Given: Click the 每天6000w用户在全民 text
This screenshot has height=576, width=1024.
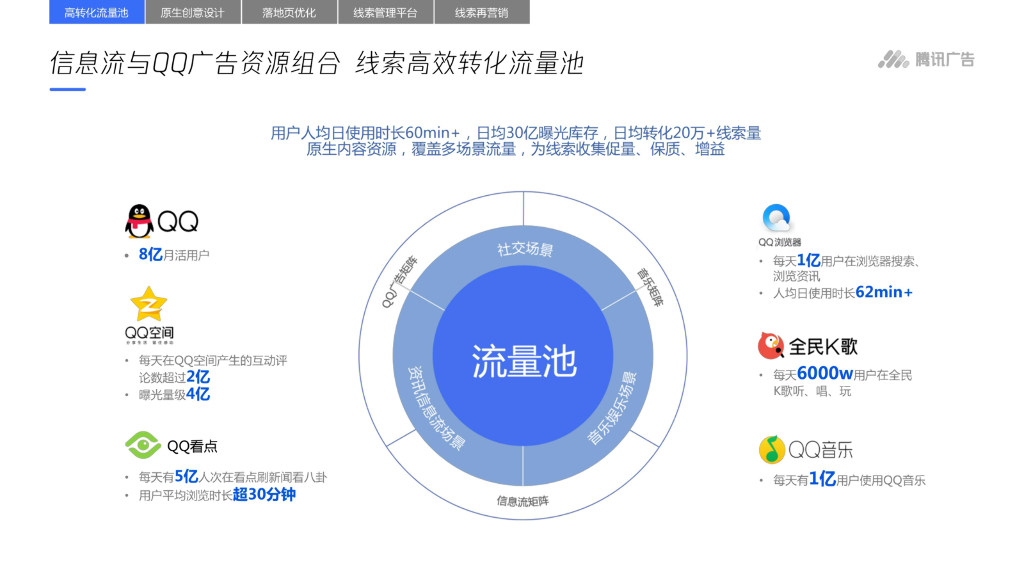Looking at the screenshot, I should pos(842,374).
